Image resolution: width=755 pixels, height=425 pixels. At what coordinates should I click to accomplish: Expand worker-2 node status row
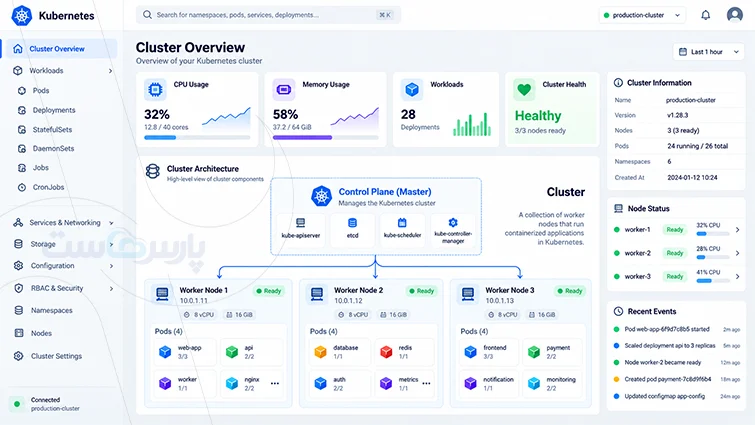click(x=737, y=253)
